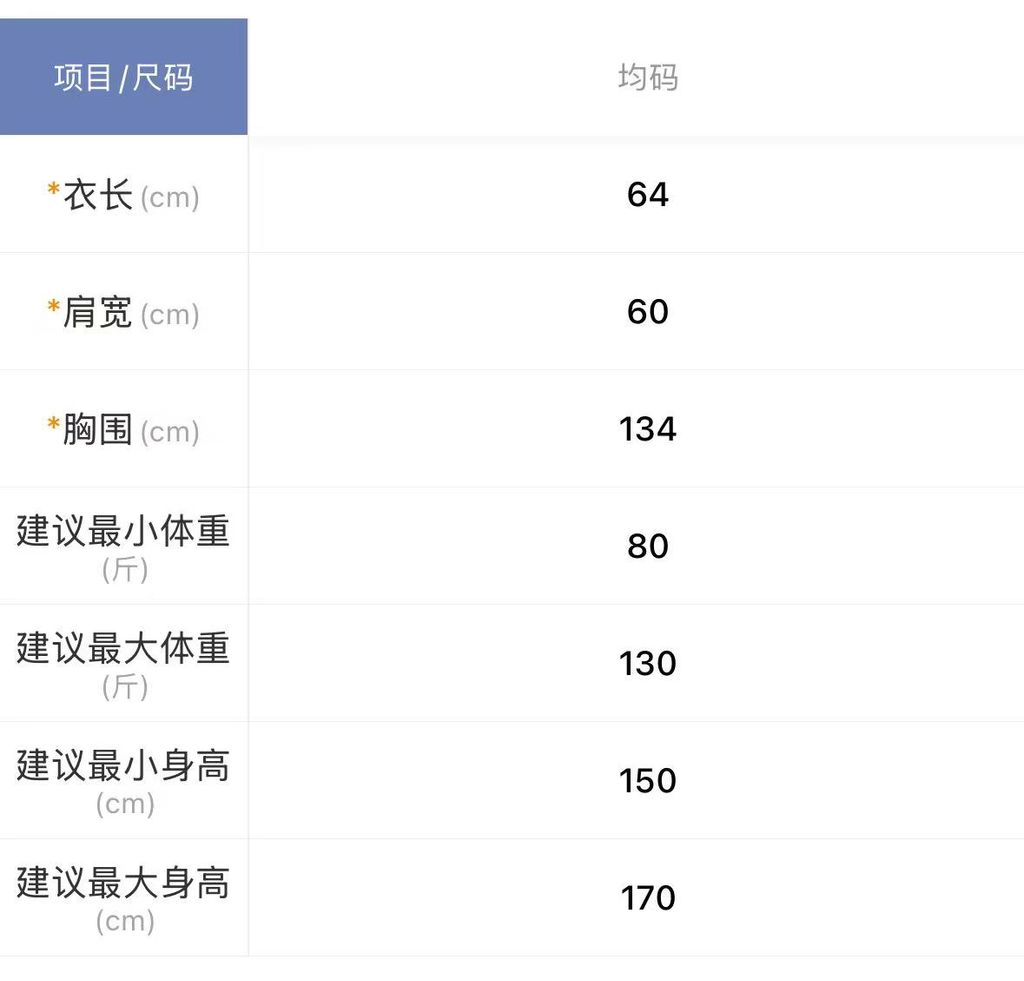Select the 胸围 value 134
Screen dimensions: 1024x981
[647, 429]
